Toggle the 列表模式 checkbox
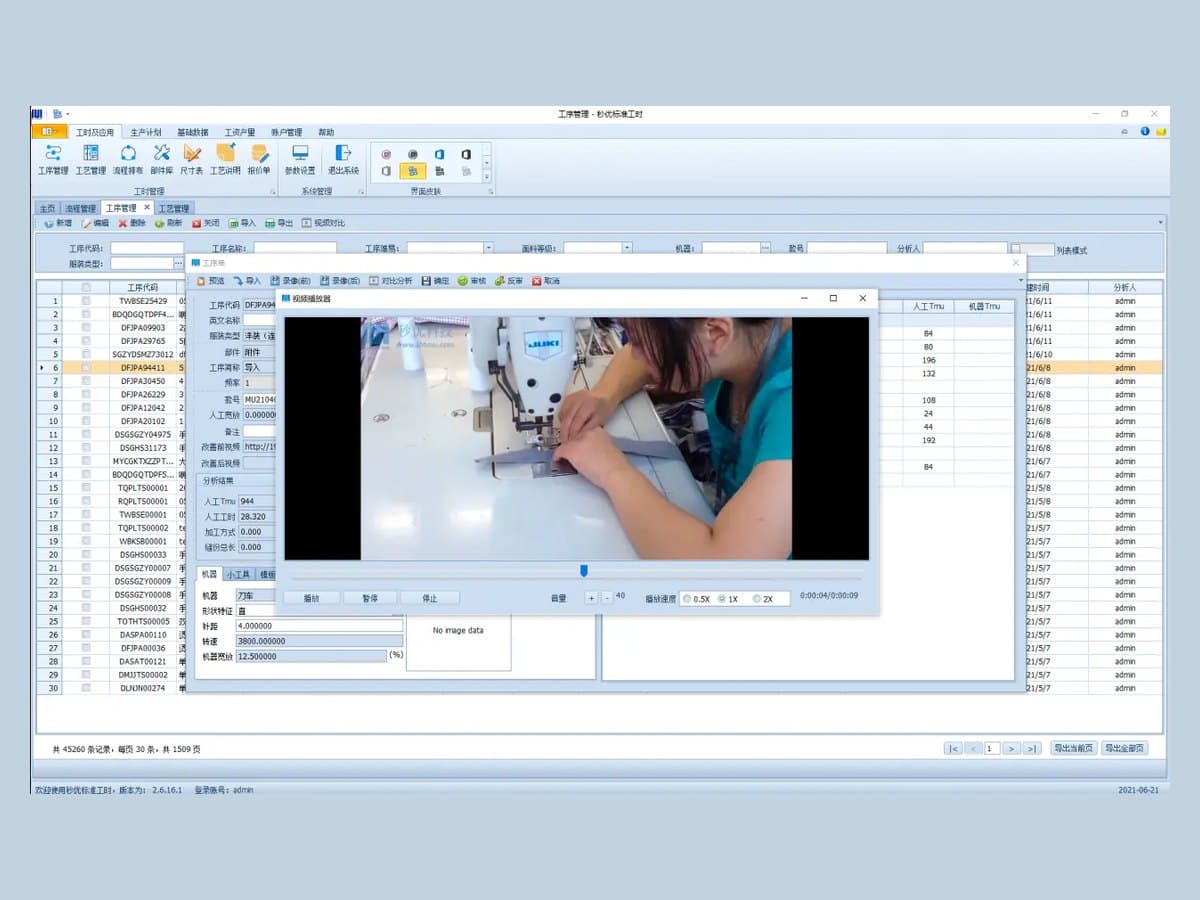Image resolution: width=1200 pixels, height=900 pixels. [x=1016, y=249]
